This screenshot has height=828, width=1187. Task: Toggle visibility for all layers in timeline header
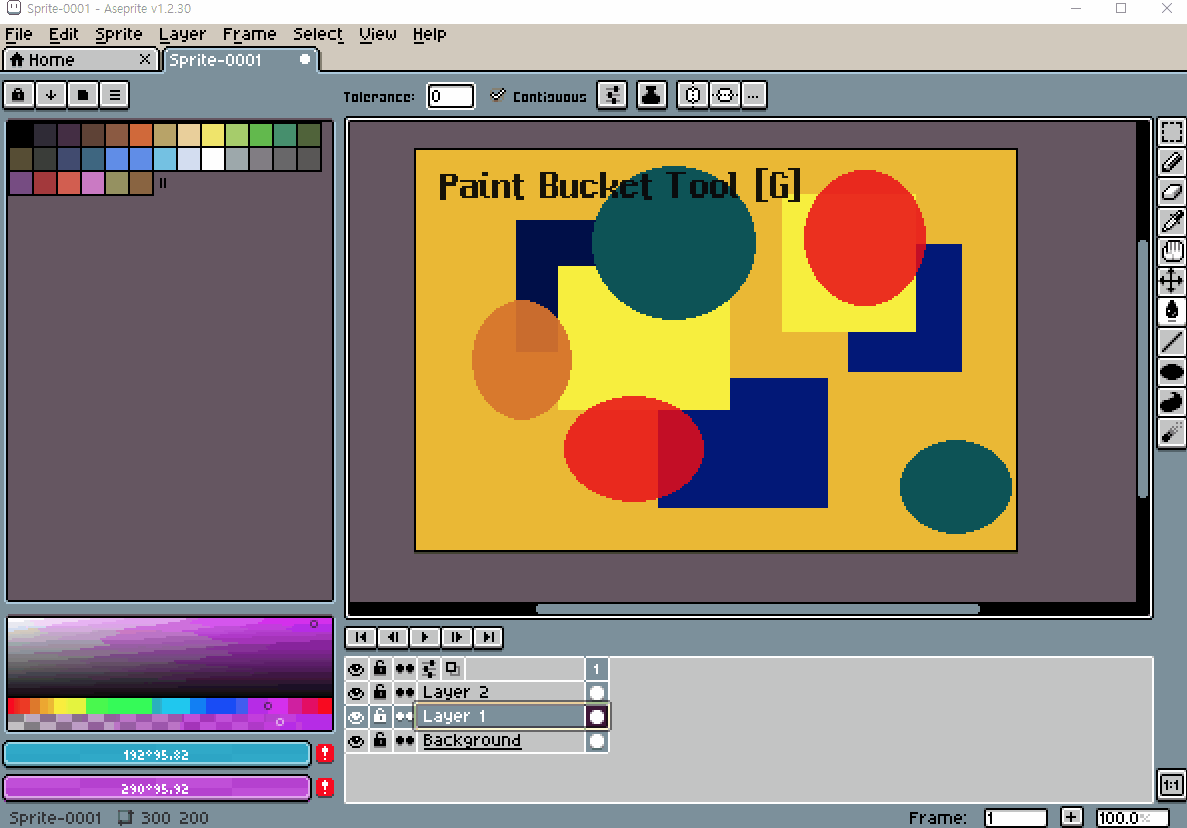click(x=356, y=669)
